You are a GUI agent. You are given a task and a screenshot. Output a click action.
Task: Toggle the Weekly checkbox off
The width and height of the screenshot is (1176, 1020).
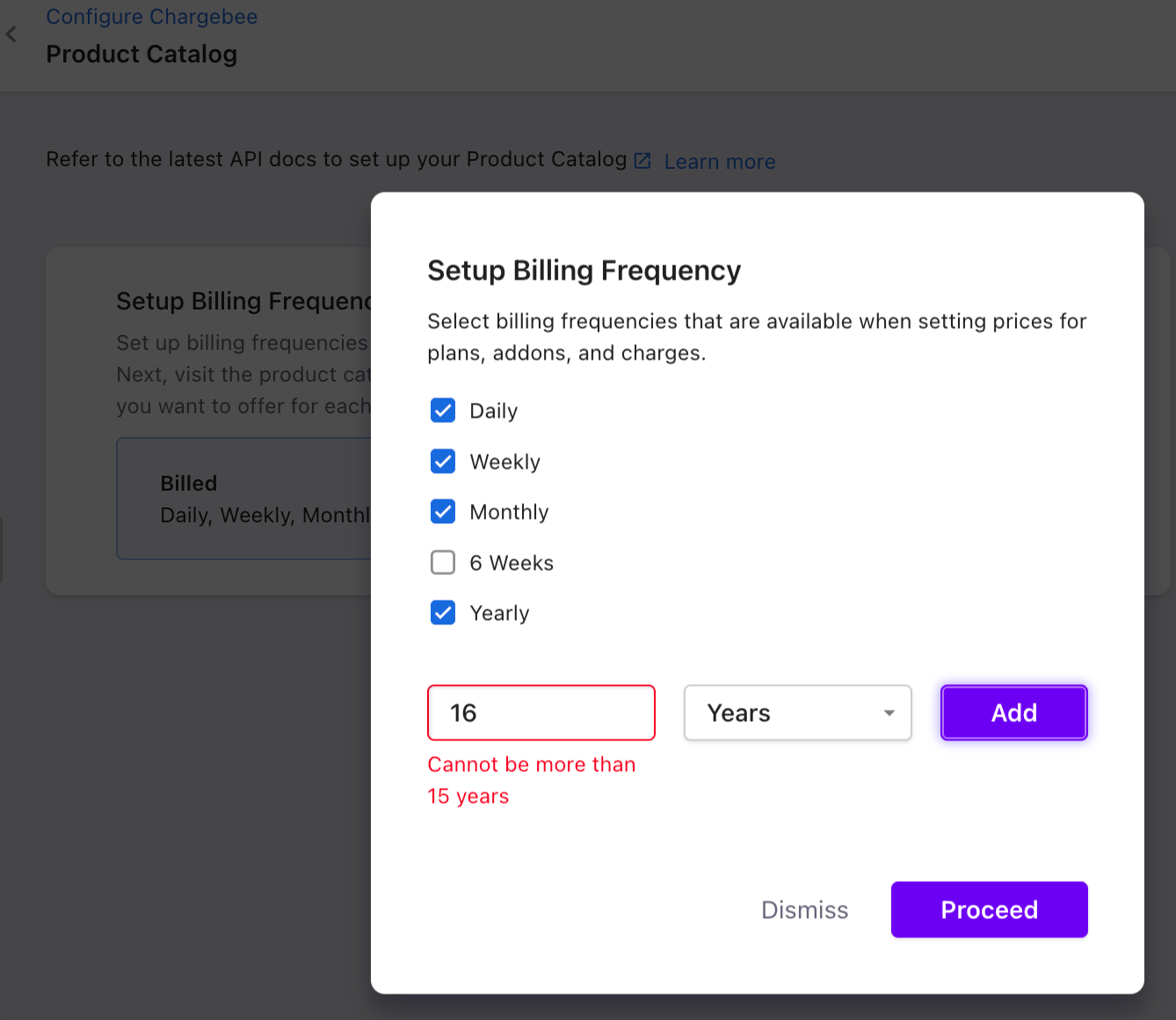pyautogui.click(x=443, y=462)
